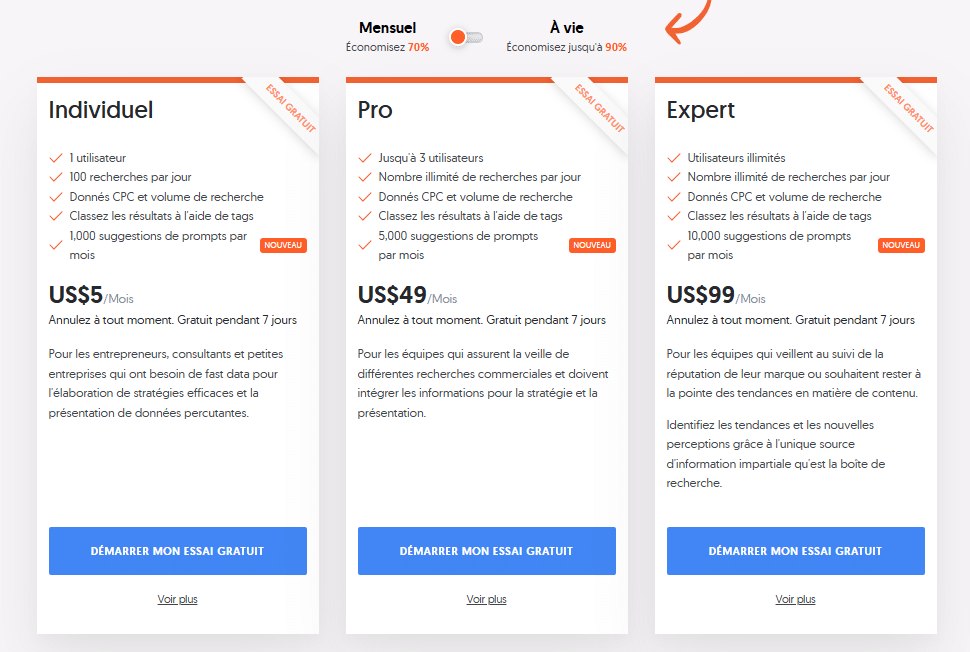Select the Mensuel billing option label
970x652 pixels.
point(387,28)
